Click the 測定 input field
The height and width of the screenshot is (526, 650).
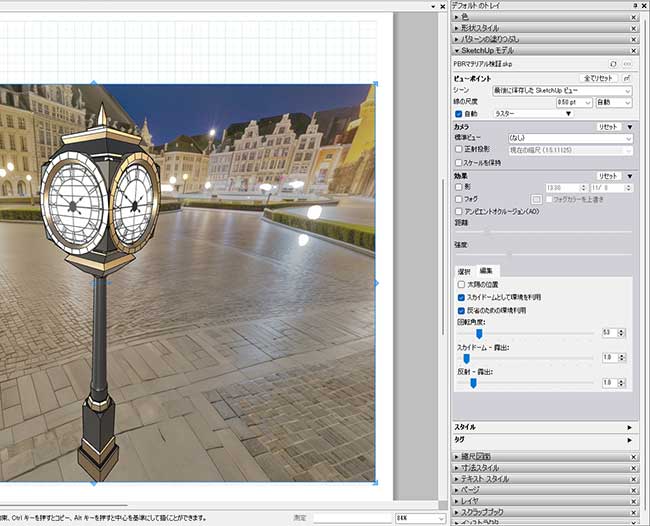point(352,518)
